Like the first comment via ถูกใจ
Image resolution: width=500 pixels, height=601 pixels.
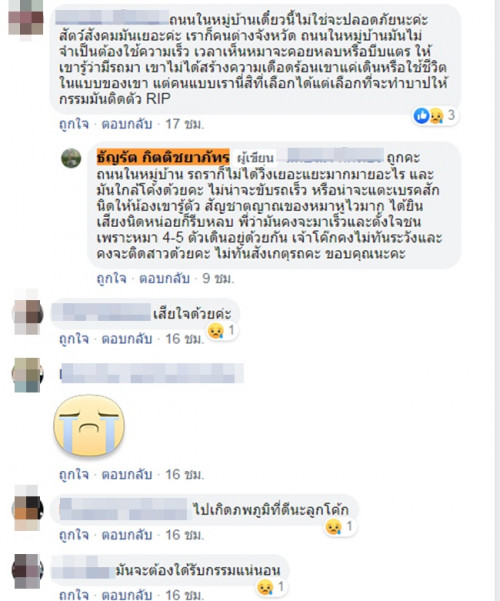74,124
